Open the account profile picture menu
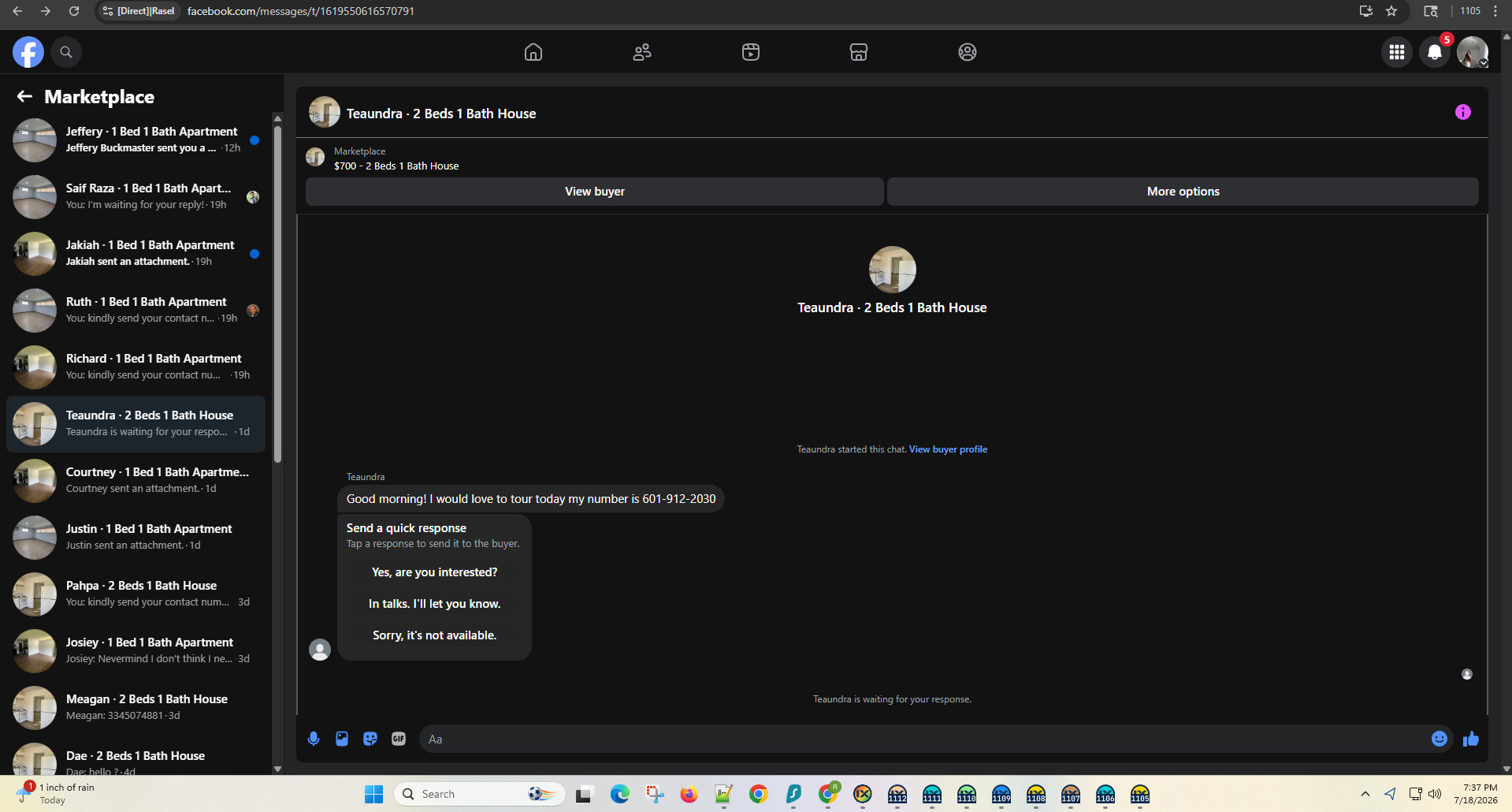Screen dimensions: 1512x812 [1472, 52]
